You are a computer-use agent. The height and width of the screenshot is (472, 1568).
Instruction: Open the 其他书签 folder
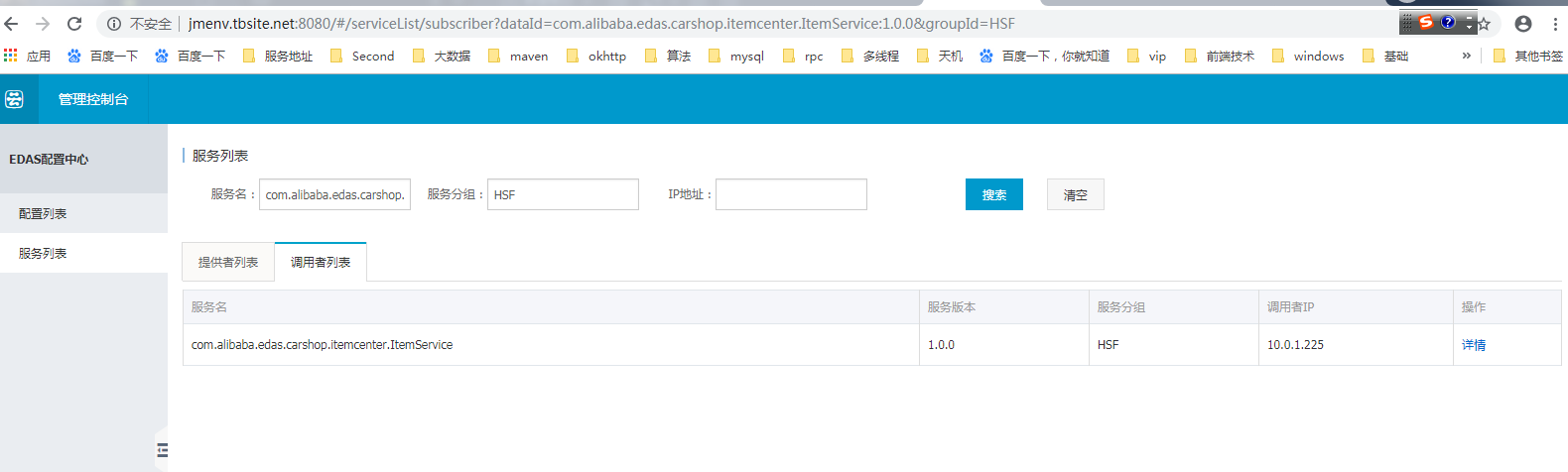pos(1528,57)
